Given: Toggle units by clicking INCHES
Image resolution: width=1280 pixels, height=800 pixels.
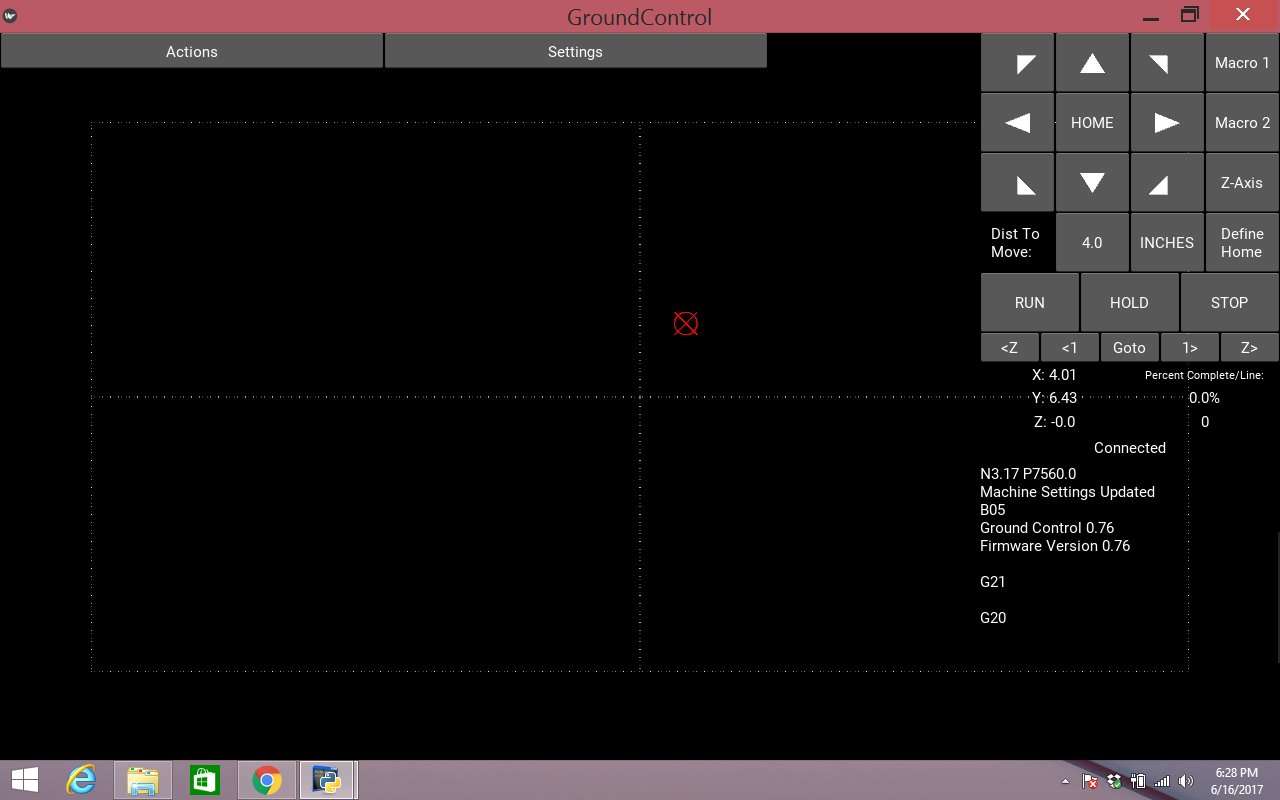Looking at the screenshot, I should [1167, 242].
